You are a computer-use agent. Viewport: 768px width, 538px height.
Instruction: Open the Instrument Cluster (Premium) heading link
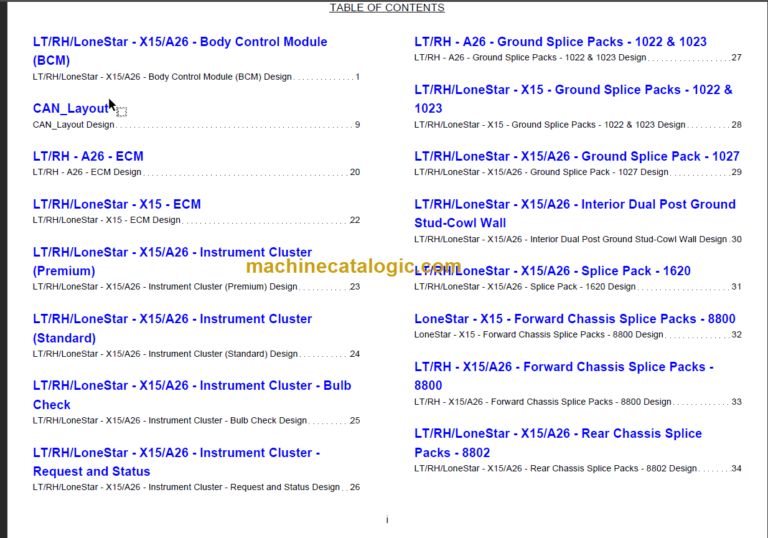pos(172,262)
